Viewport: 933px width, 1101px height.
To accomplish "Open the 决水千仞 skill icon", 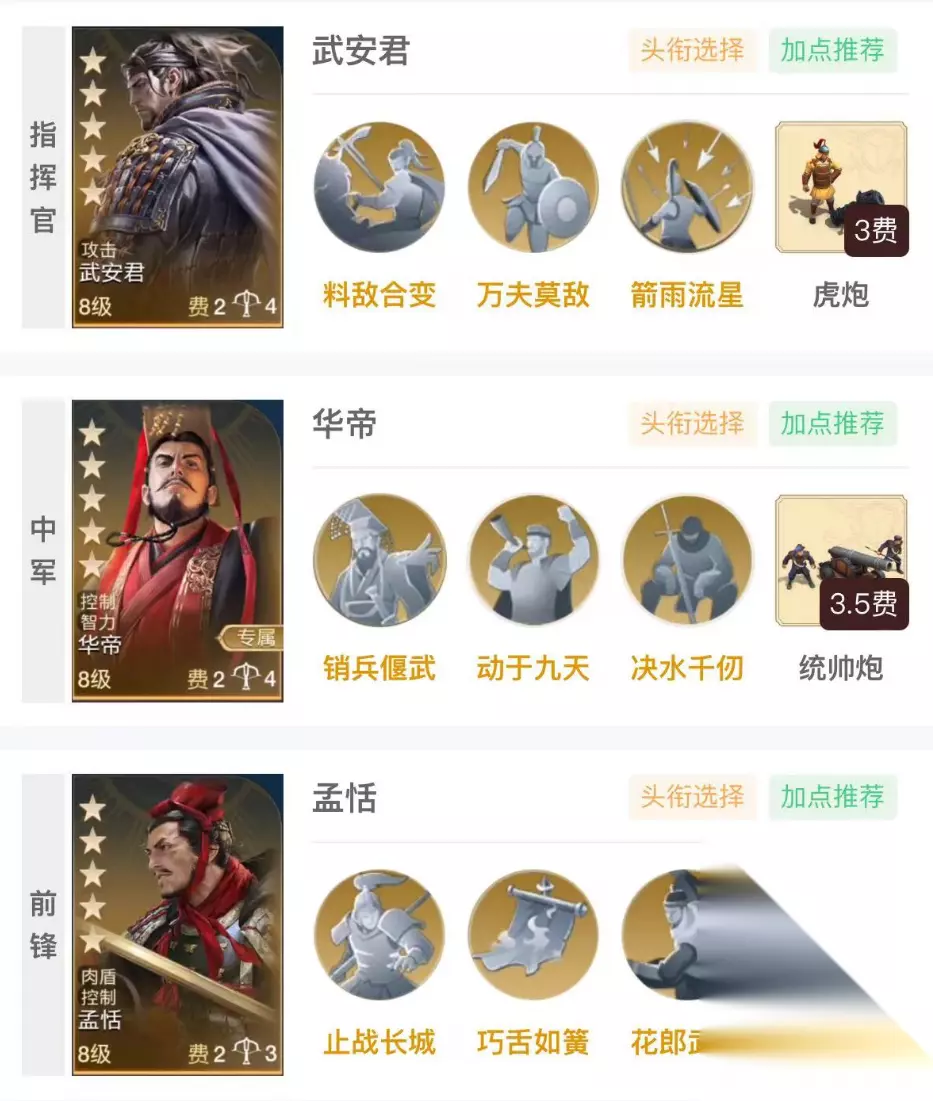I will [687, 560].
